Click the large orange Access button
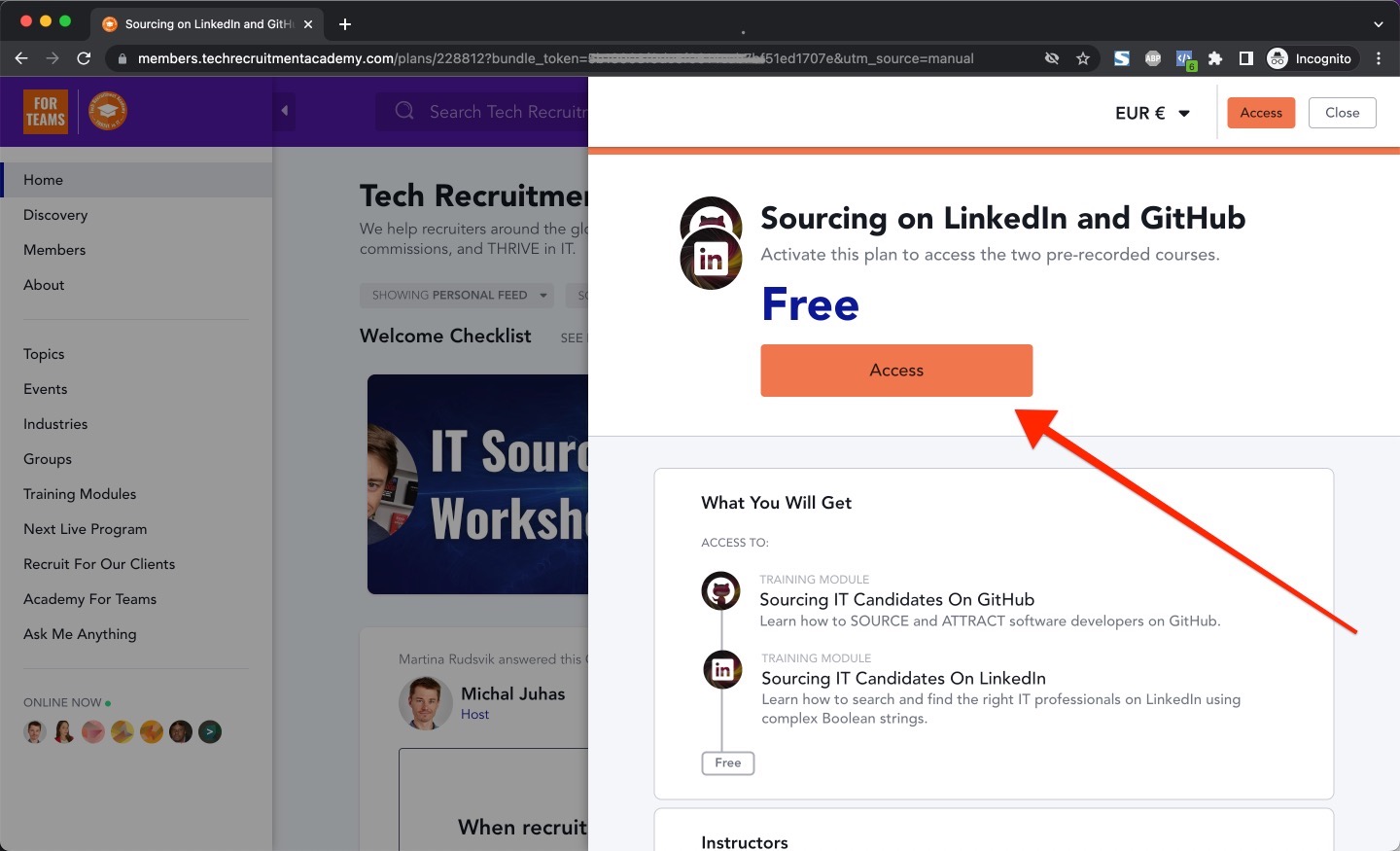 tap(896, 371)
